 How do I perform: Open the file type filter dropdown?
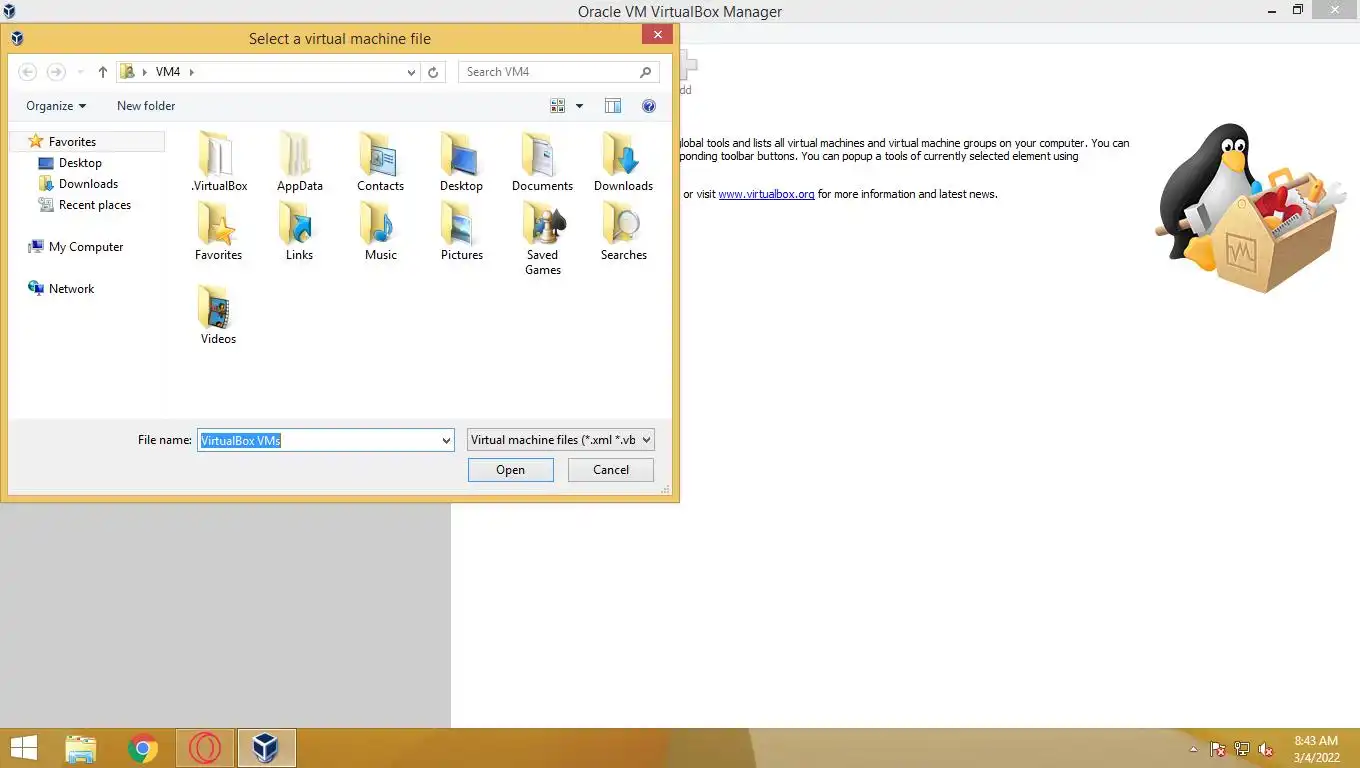coord(561,440)
